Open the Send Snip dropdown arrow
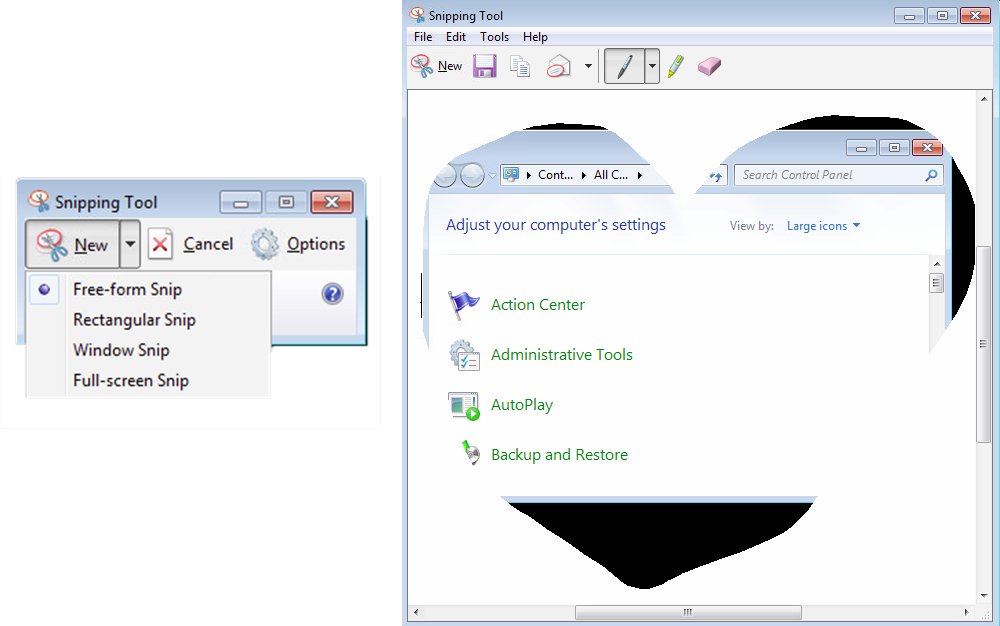The image size is (1000, 626). pos(588,66)
